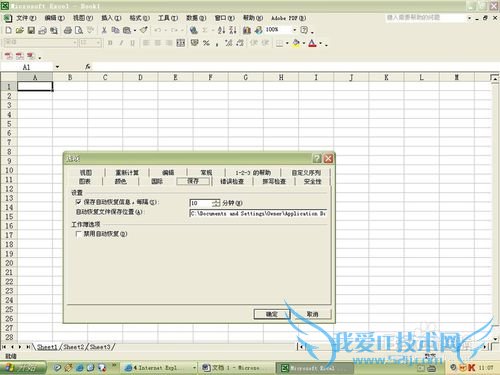The width and height of the screenshot is (500, 375).
Task: Click the Paste clipboard icon
Action: tap(127, 30)
